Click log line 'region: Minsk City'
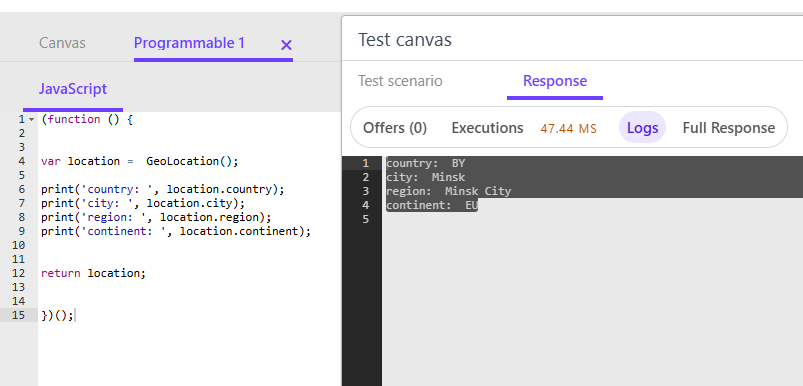This screenshot has width=803, height=386. click(449, 191)
